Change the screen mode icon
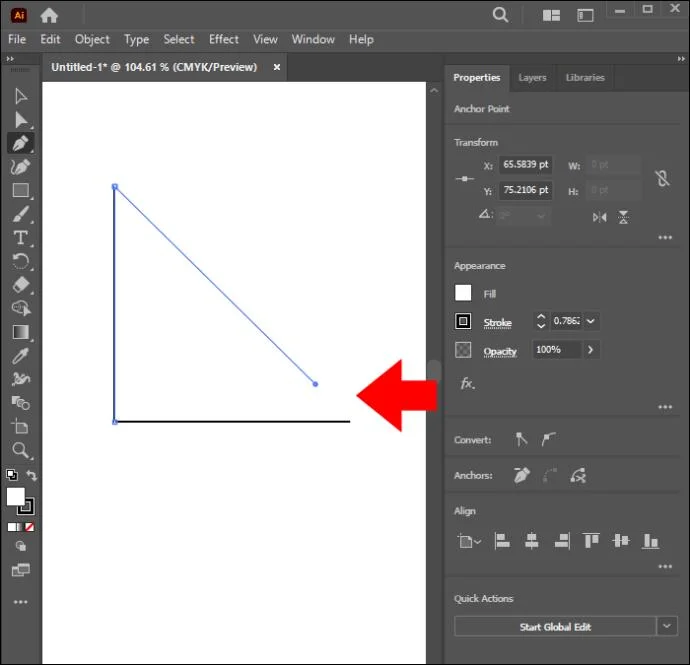Viewport: 690px width, 665px height. [21, 570]
